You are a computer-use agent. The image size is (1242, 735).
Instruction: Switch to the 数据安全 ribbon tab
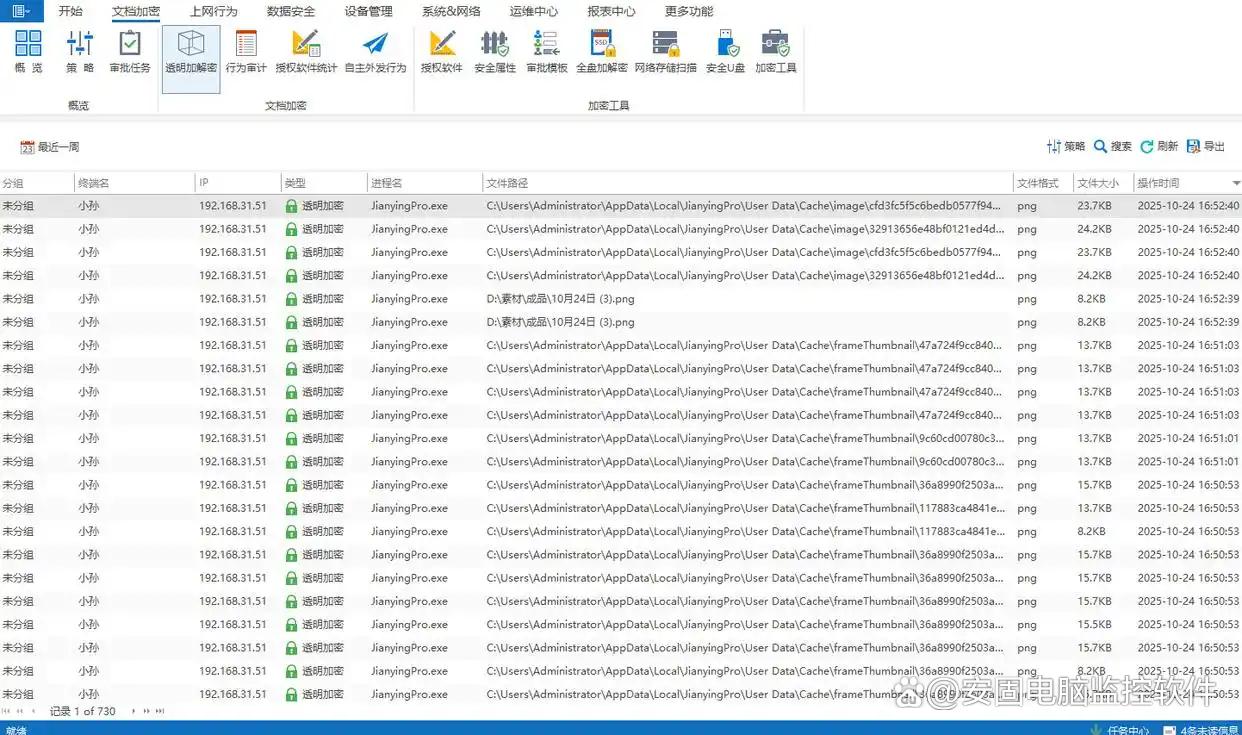(x=291, y=12)
